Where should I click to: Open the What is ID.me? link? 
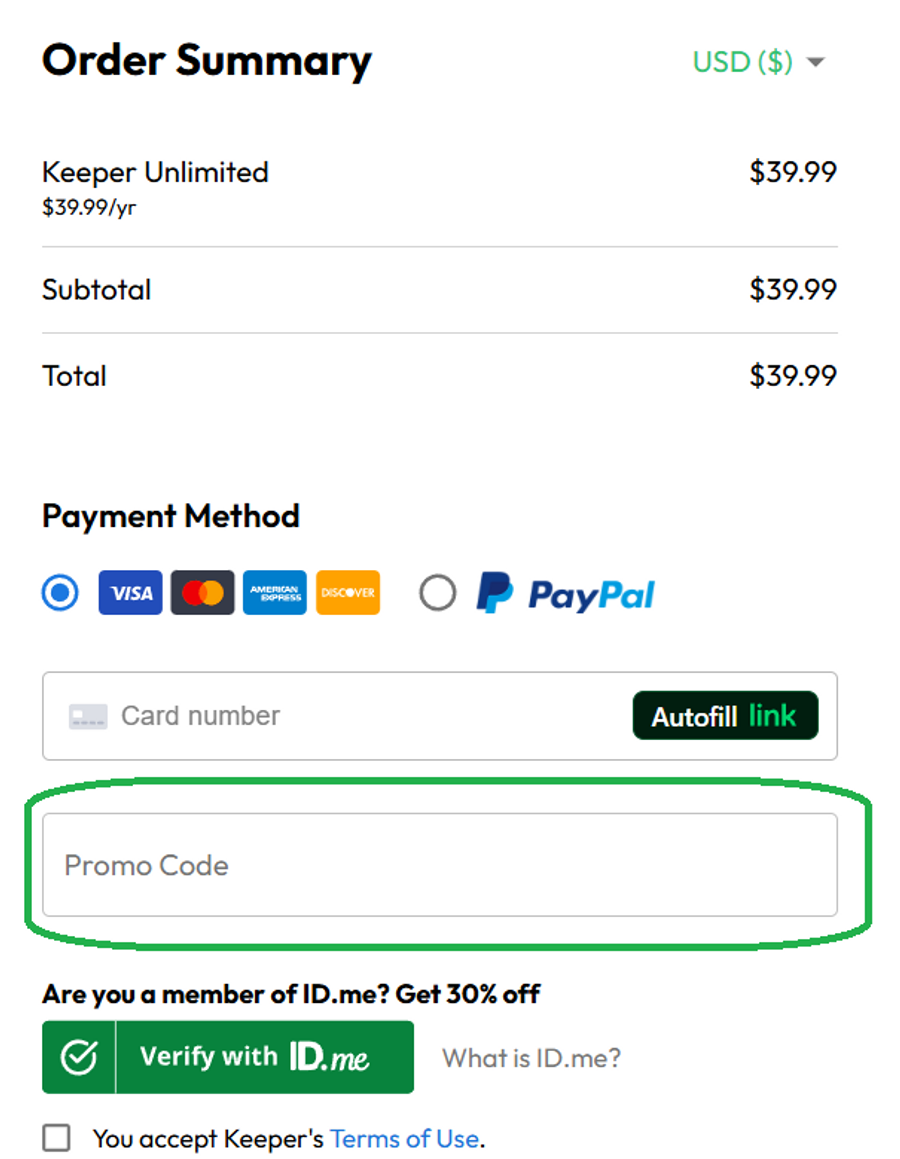pos(531,1058)
